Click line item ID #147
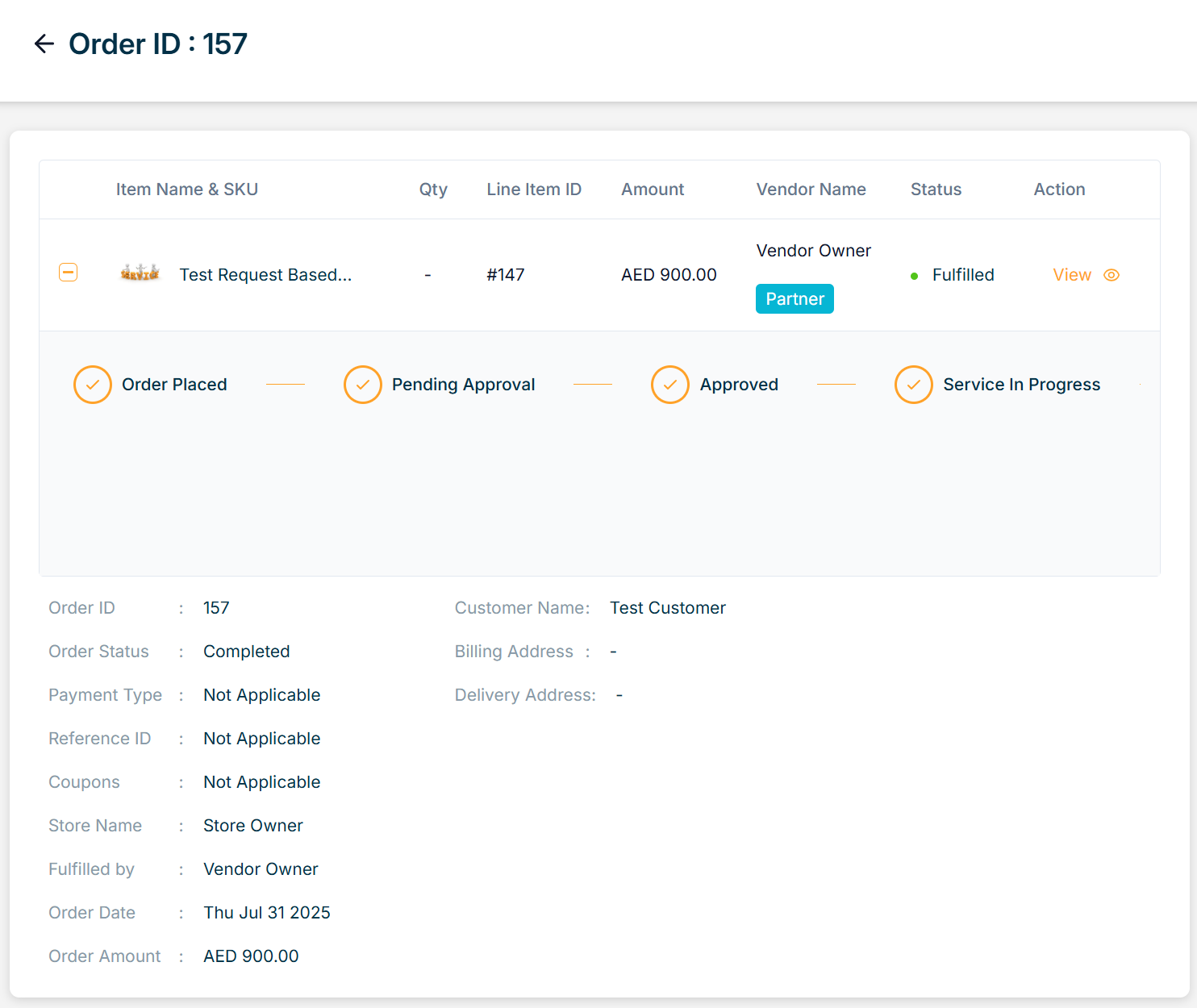1197x1008 pixels. point(506,275)
